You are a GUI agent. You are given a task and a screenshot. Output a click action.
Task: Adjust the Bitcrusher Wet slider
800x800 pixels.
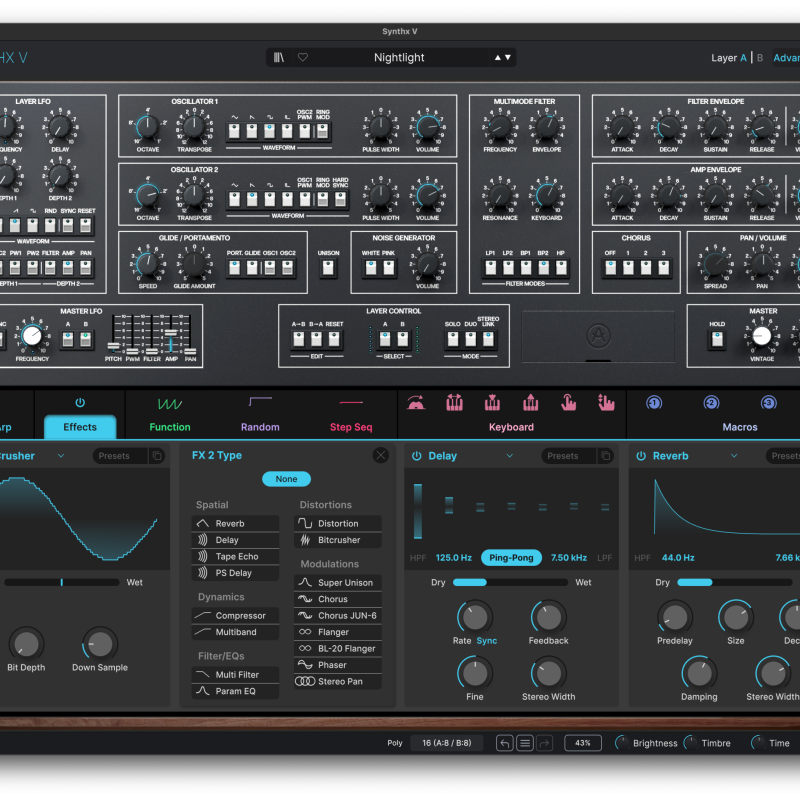62,582
